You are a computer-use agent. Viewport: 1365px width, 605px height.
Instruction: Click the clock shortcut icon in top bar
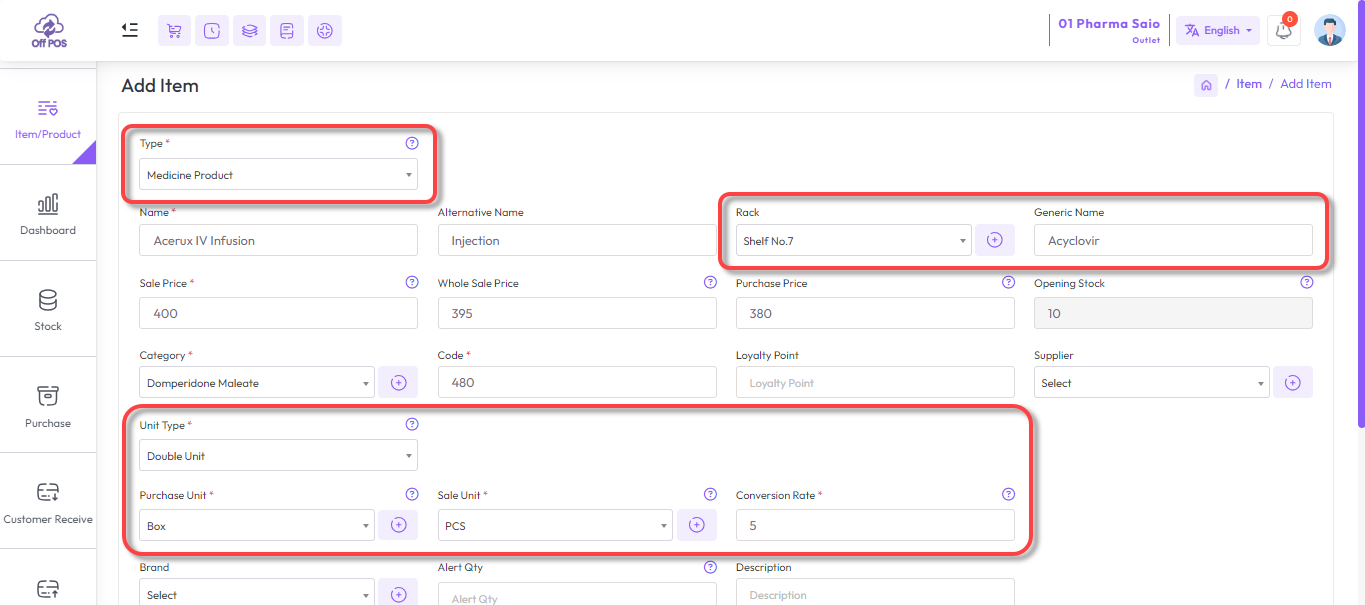(x=212, y=31)
